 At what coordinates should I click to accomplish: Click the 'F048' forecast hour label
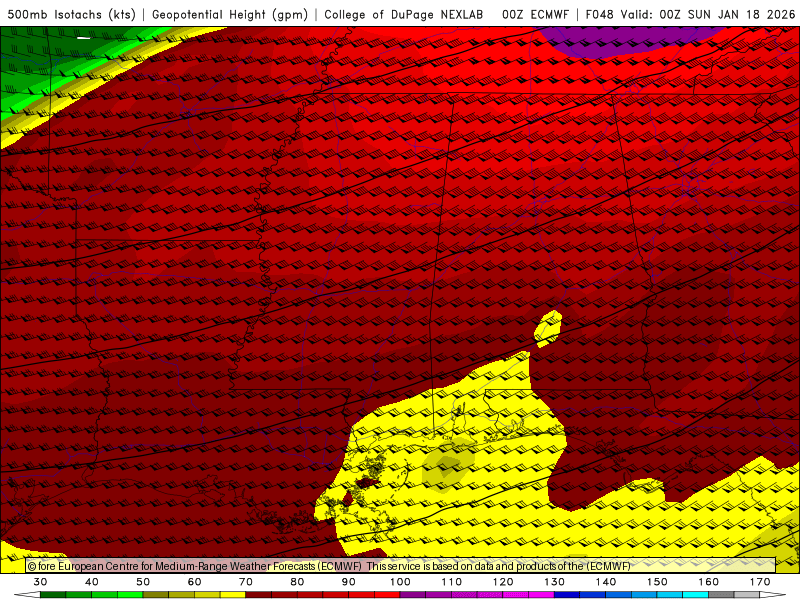(600, 14)
